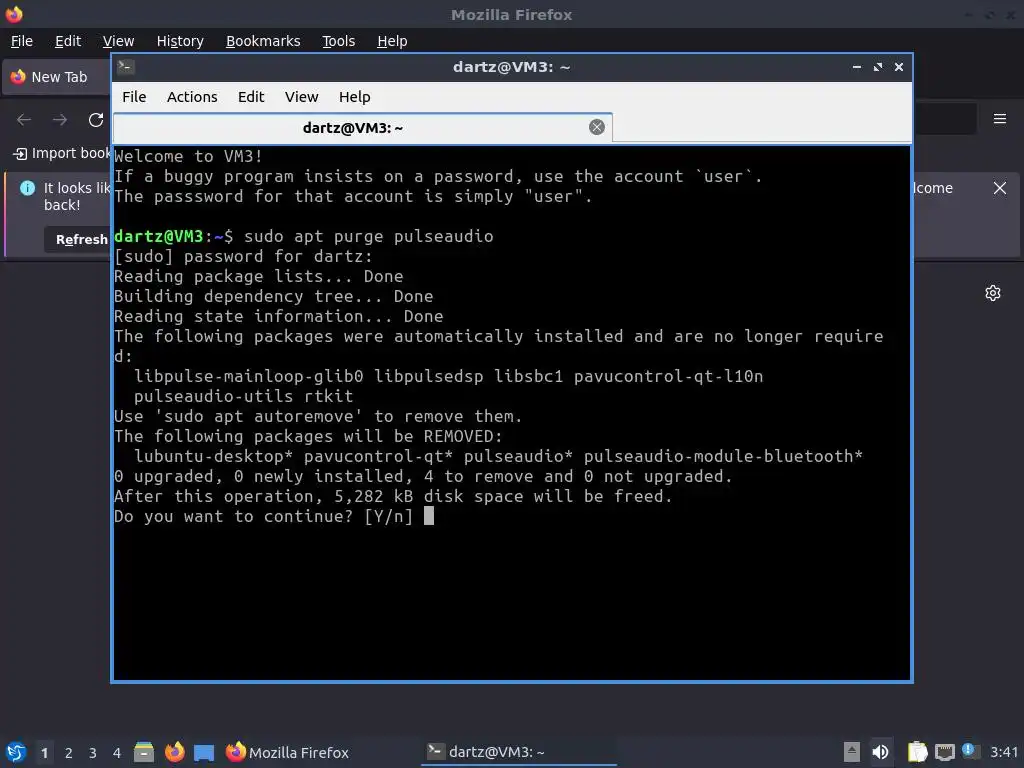This screenshot has height=768, width=1024.
Task: Click the 'Do you want to continue? [Y/n]' prompt
Action: [263, 517]
